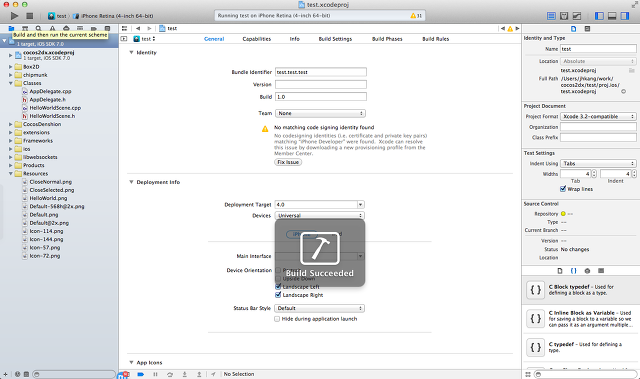
Task: Show the Media library
Action: coord(601,271)
